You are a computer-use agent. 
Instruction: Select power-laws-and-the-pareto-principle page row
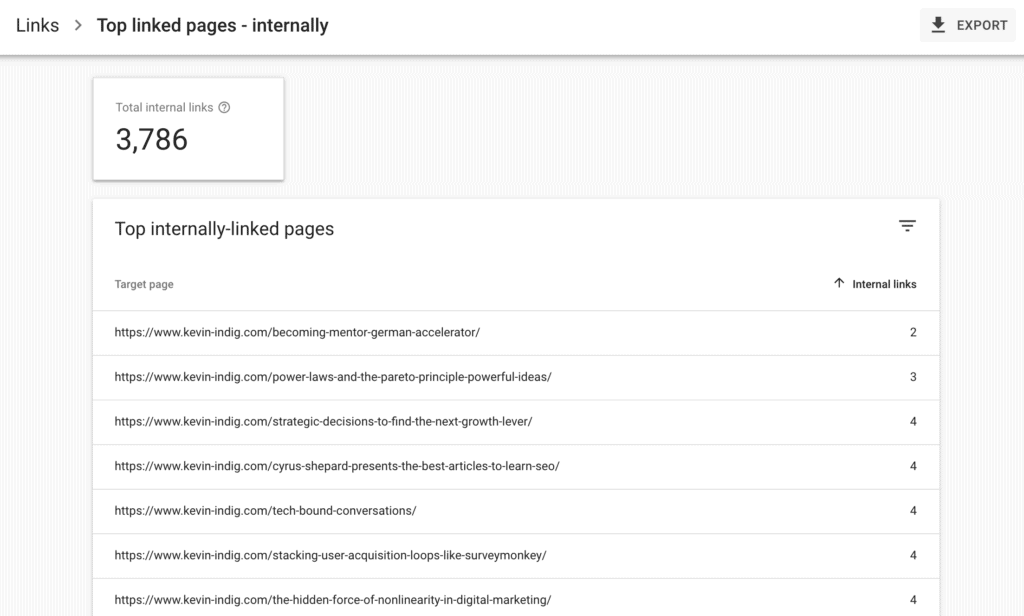pos(333,377)
